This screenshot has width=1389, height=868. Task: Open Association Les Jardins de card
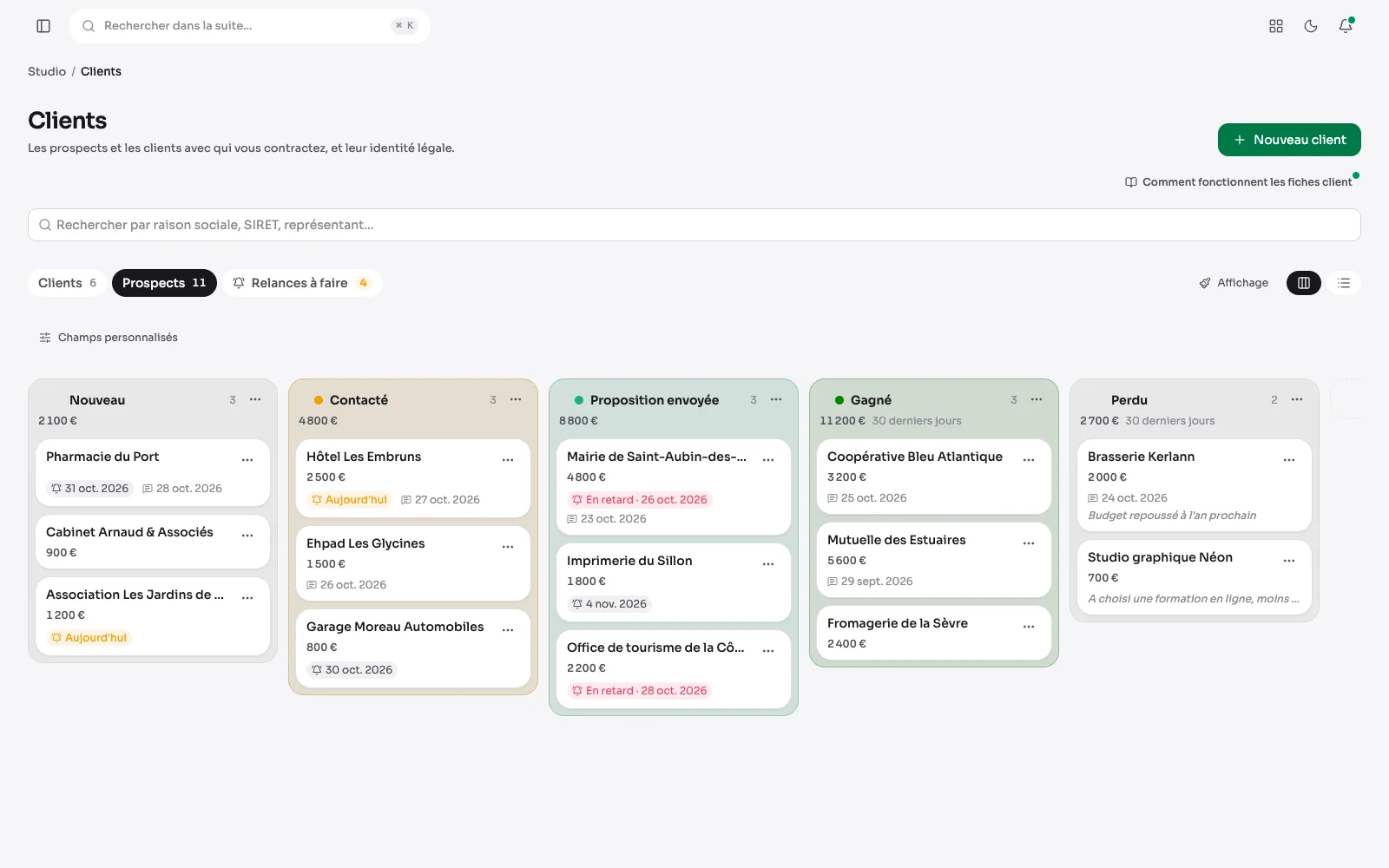click(x=153, y=616)
